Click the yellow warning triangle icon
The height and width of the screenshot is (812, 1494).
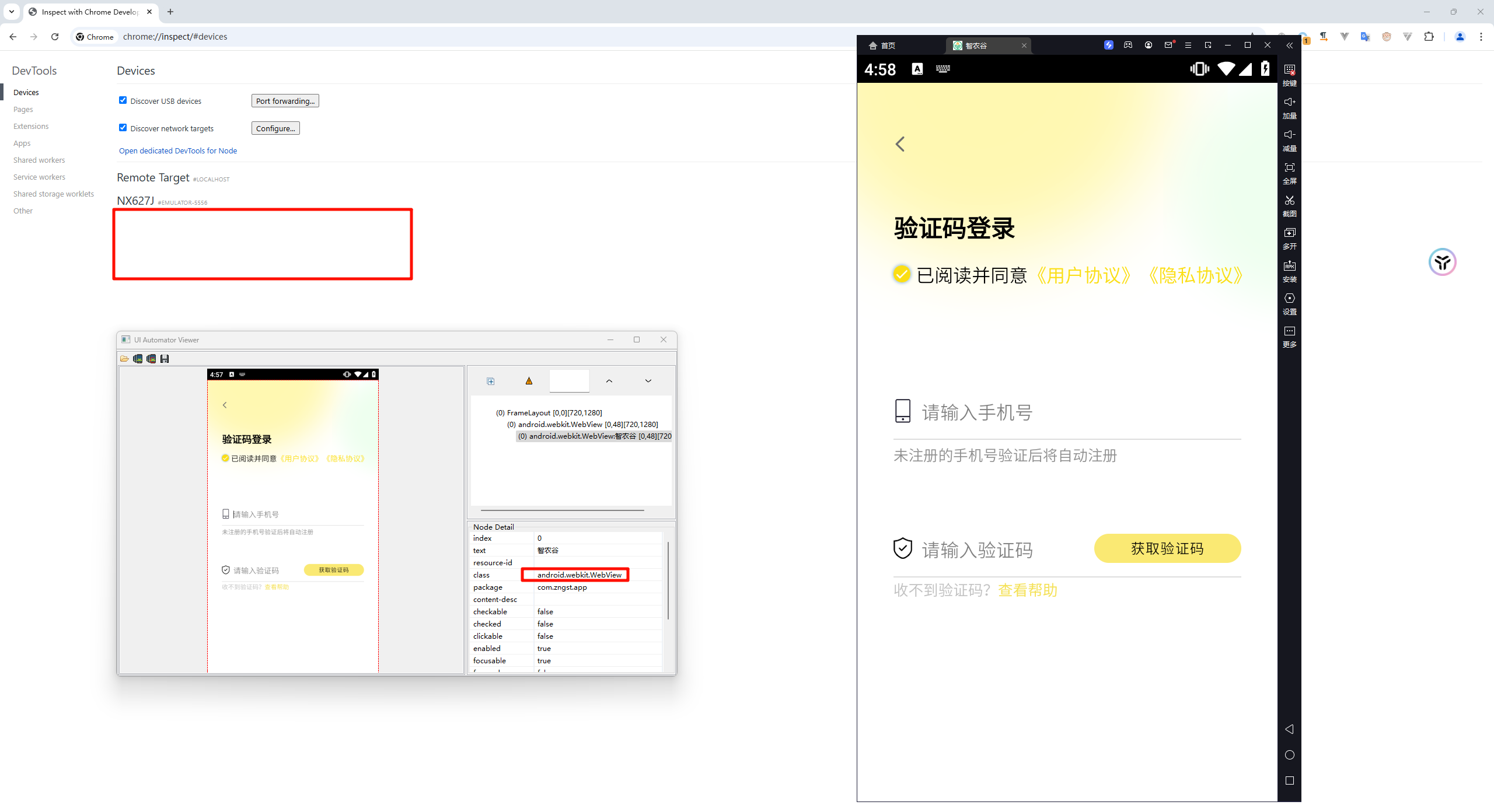coord(529,381)
